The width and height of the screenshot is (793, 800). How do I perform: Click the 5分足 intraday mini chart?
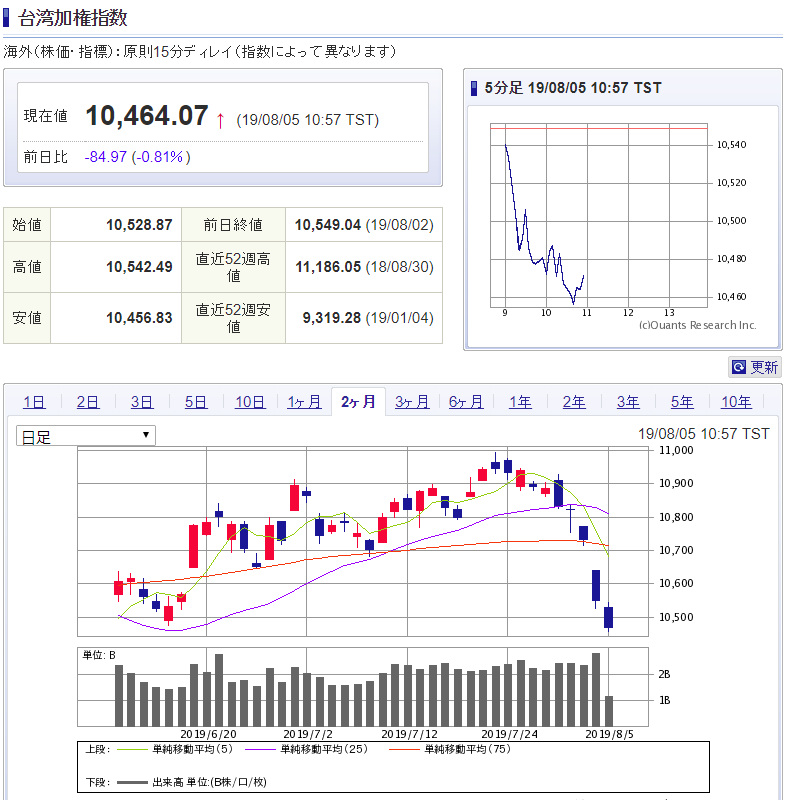[x=598, y=220]
